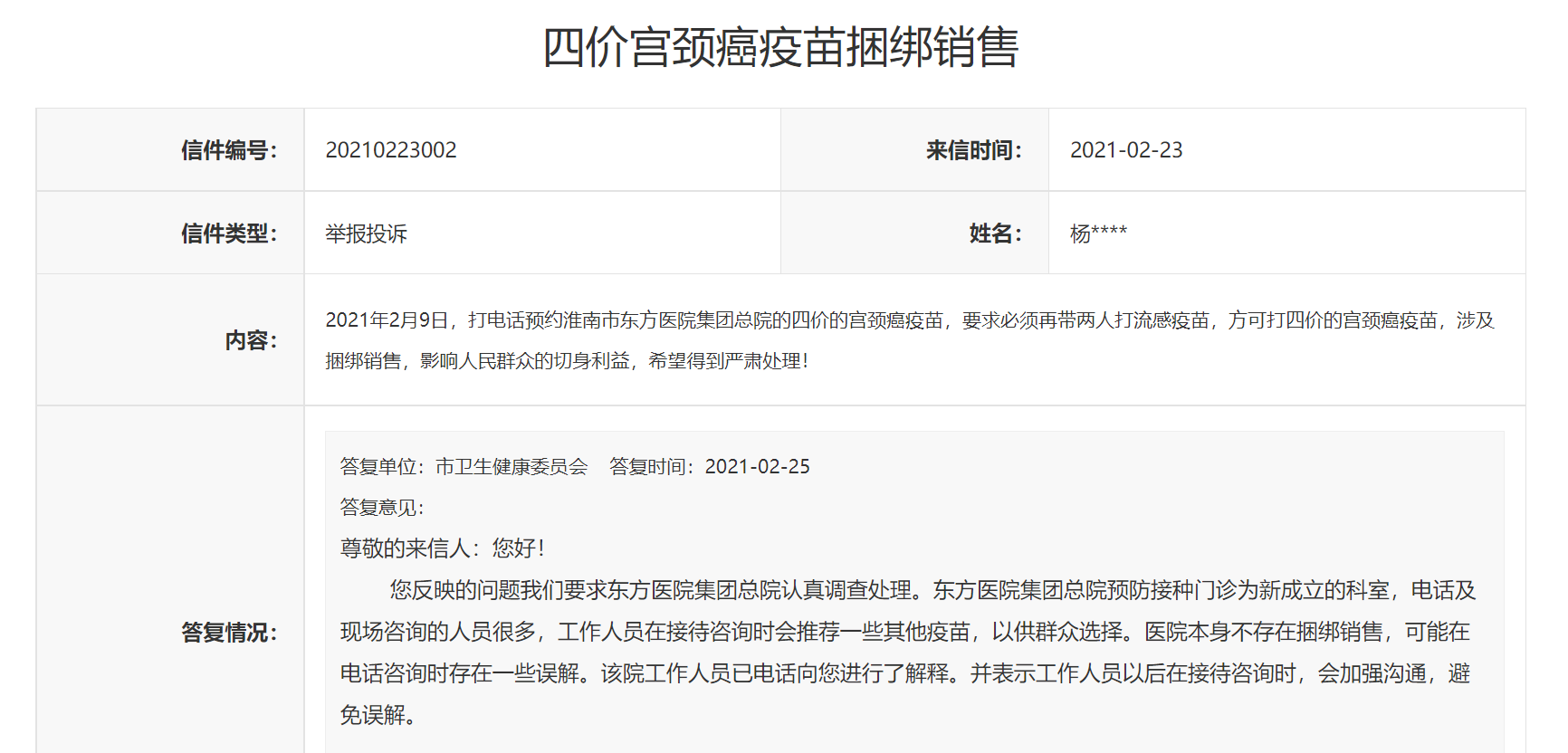
Task: Select the 信件类型 label
Action: point(229,234)
